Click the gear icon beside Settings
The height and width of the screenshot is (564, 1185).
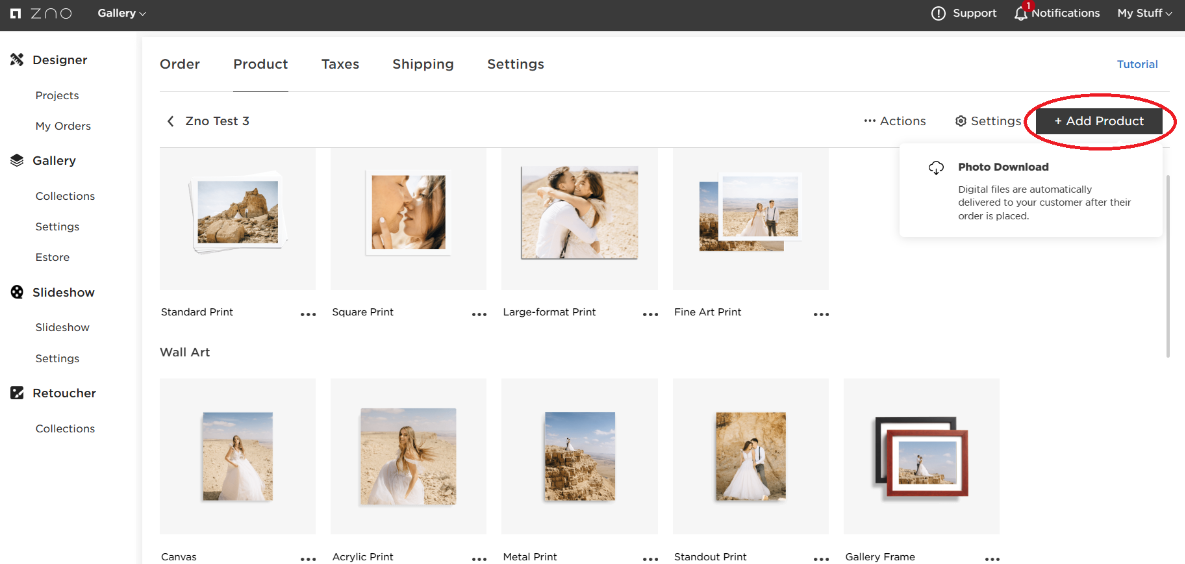[x=961, y=121]
